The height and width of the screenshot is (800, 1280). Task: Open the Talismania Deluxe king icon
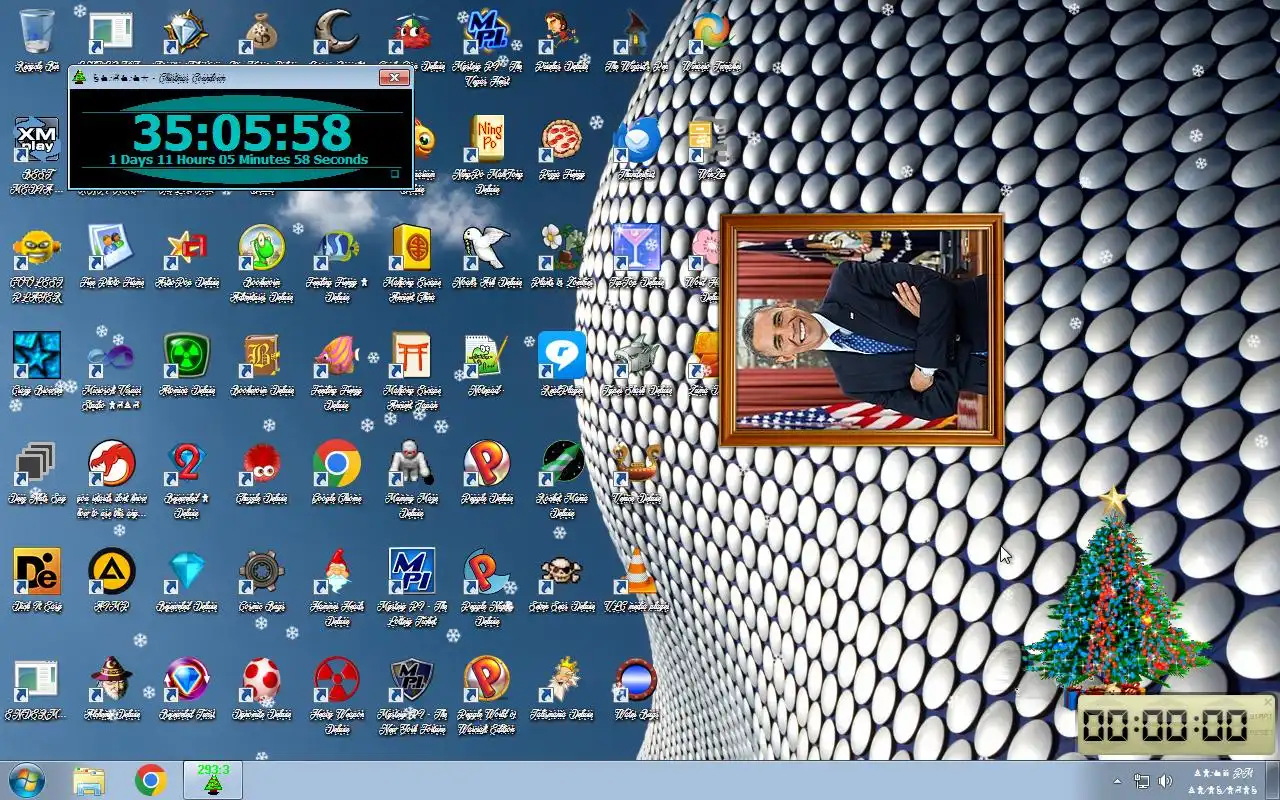pos(562,679)
